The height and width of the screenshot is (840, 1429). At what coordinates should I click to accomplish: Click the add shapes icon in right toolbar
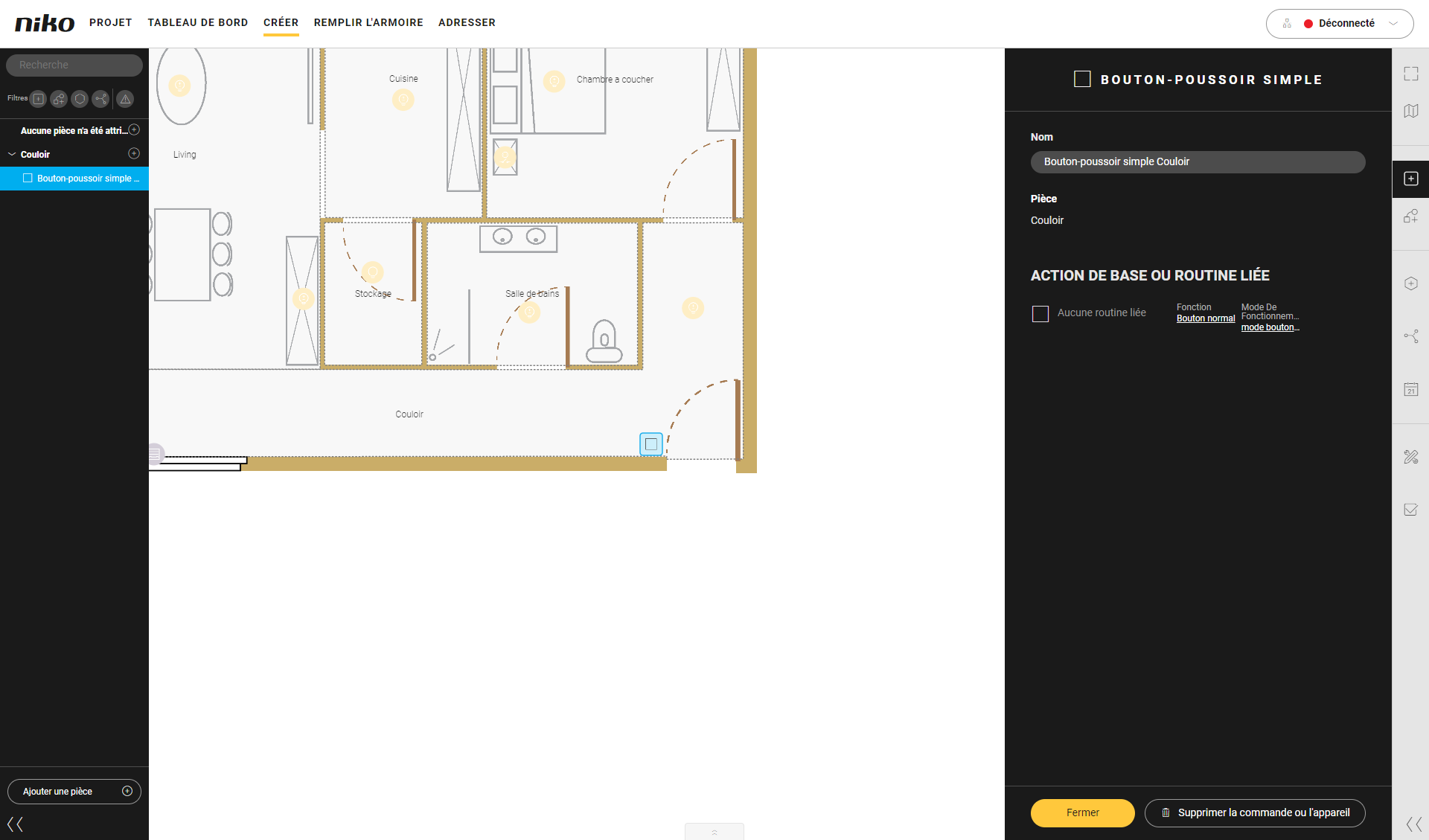point(1410,216)
